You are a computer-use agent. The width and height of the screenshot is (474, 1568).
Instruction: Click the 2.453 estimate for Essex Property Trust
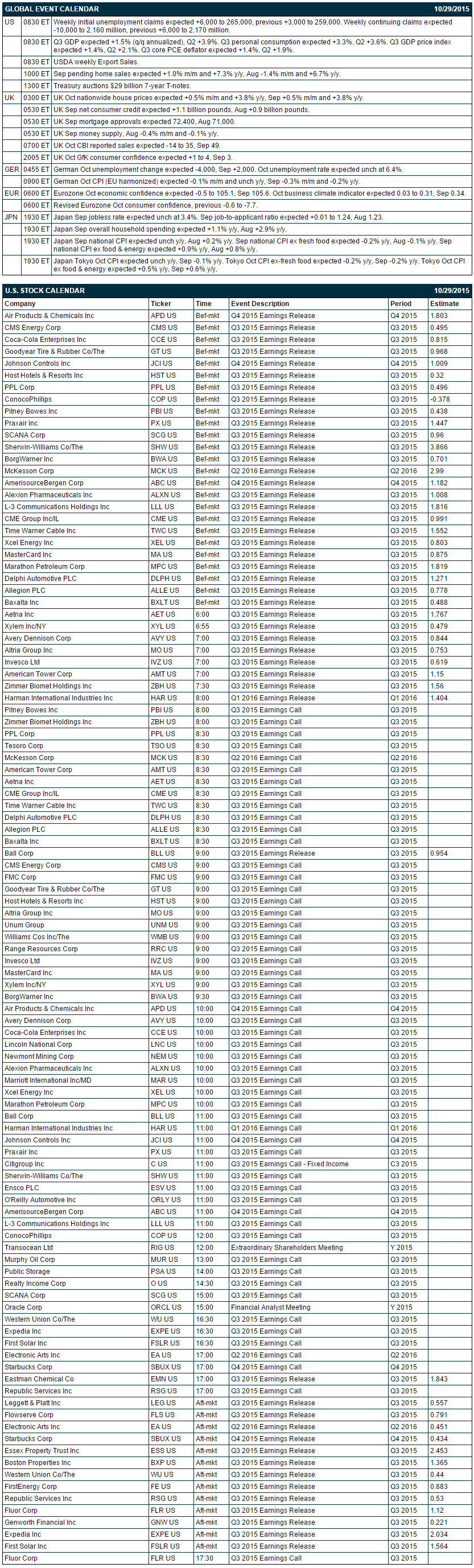pos(439,1451)
